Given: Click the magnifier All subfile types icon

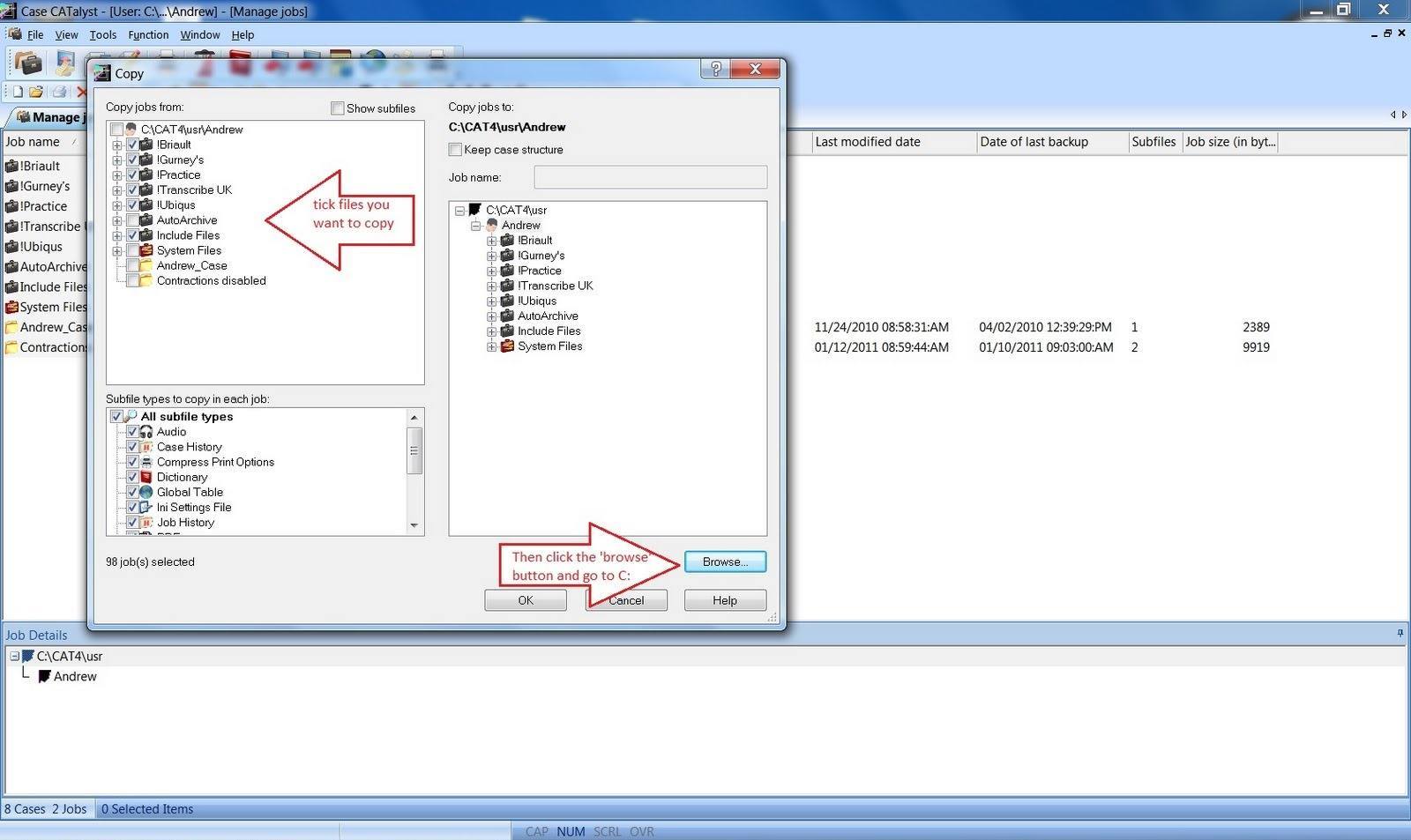Looking at the screenshot, I should click(x=131, y=416).
